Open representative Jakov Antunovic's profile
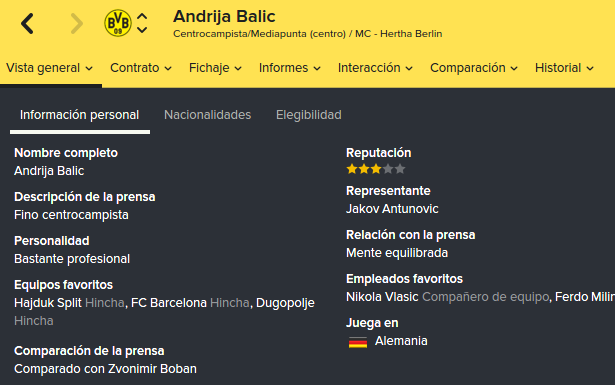Image resolution: width=615 pixels, height=385 pixels. coord(392,209)
